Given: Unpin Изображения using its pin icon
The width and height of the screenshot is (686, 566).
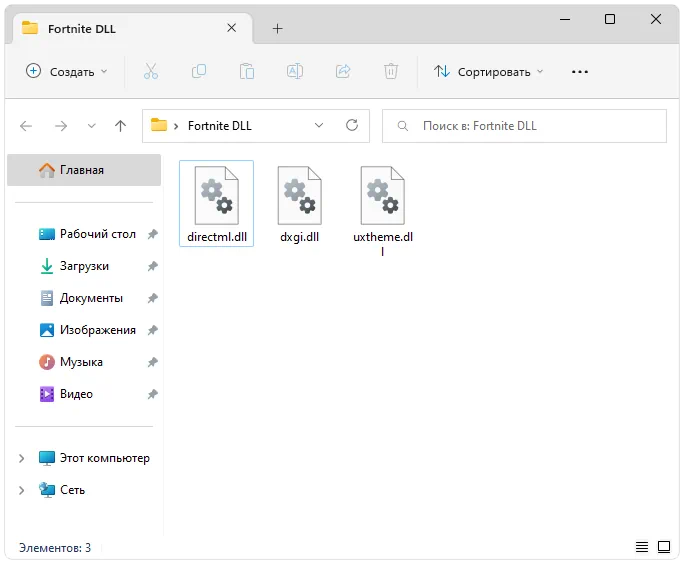Looking at the screenshot, I should [x=152, y=330].
